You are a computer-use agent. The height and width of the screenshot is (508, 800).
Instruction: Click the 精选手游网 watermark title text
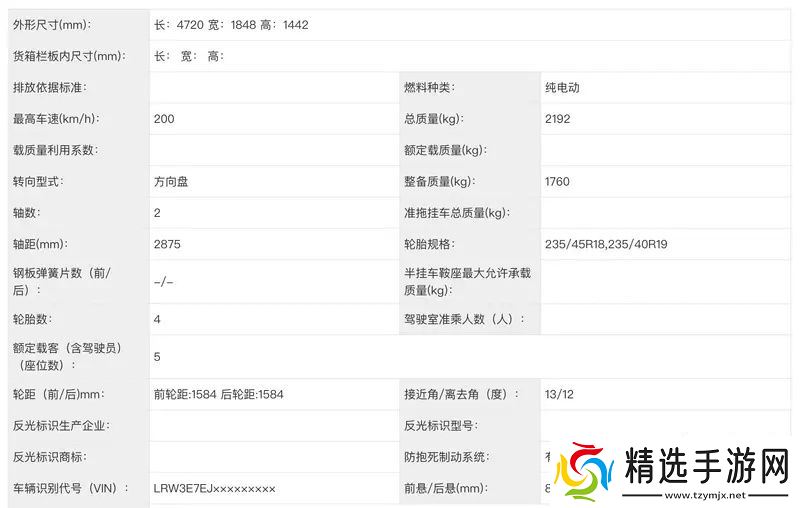(x=706, y=465)
